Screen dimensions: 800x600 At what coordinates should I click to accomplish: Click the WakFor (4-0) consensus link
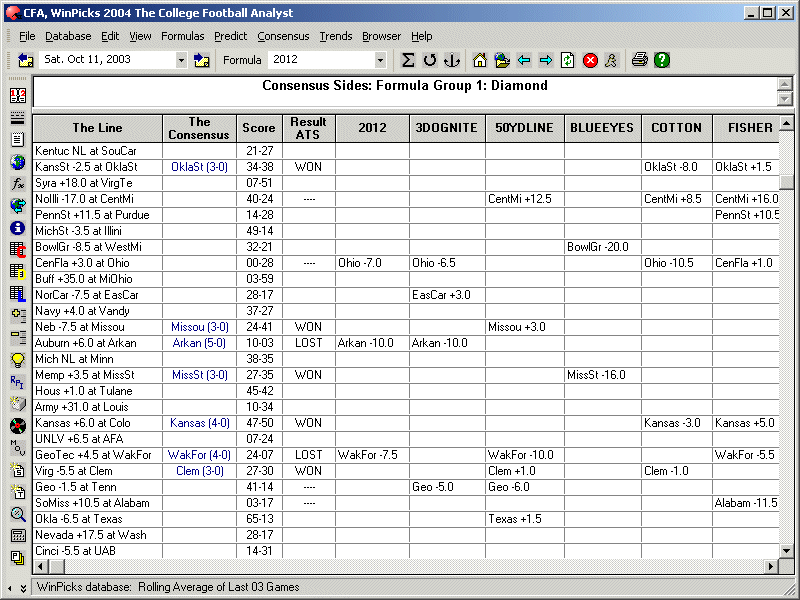(199, 455)
